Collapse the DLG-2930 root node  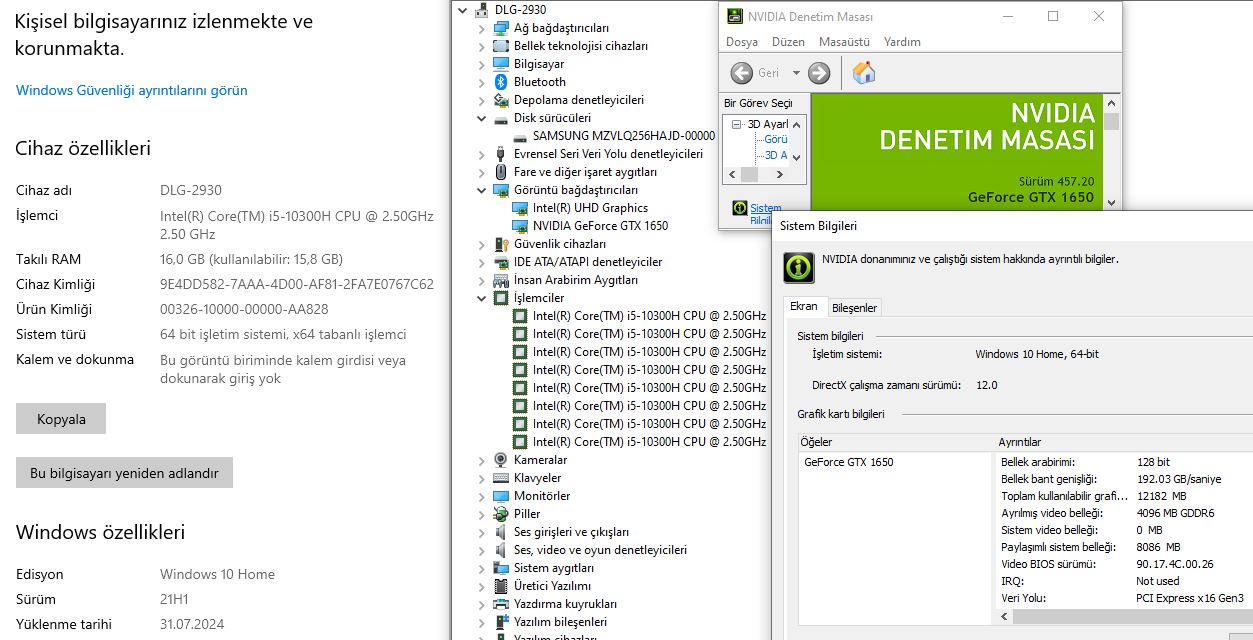click(461, 10)
